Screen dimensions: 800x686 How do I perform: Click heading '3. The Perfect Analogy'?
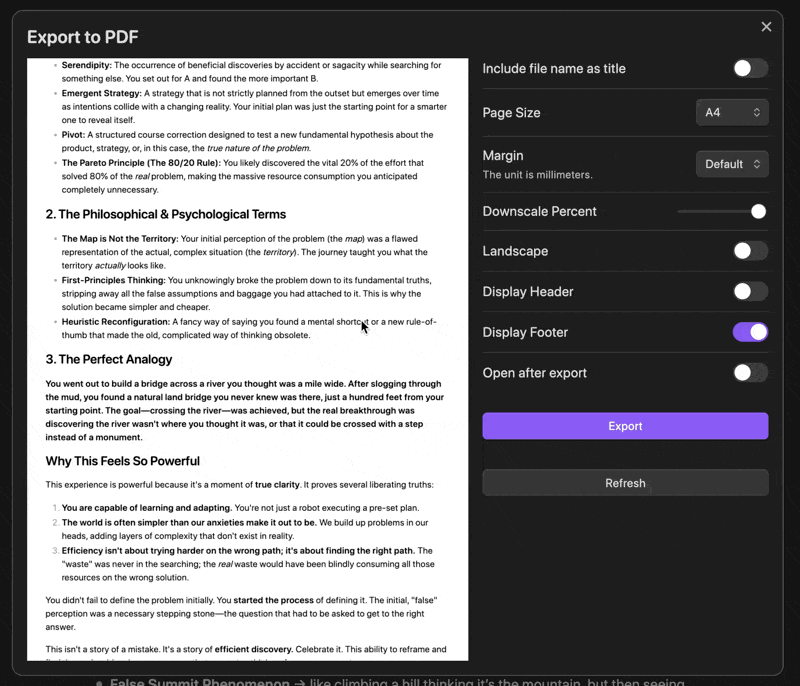tap(109, 359)
